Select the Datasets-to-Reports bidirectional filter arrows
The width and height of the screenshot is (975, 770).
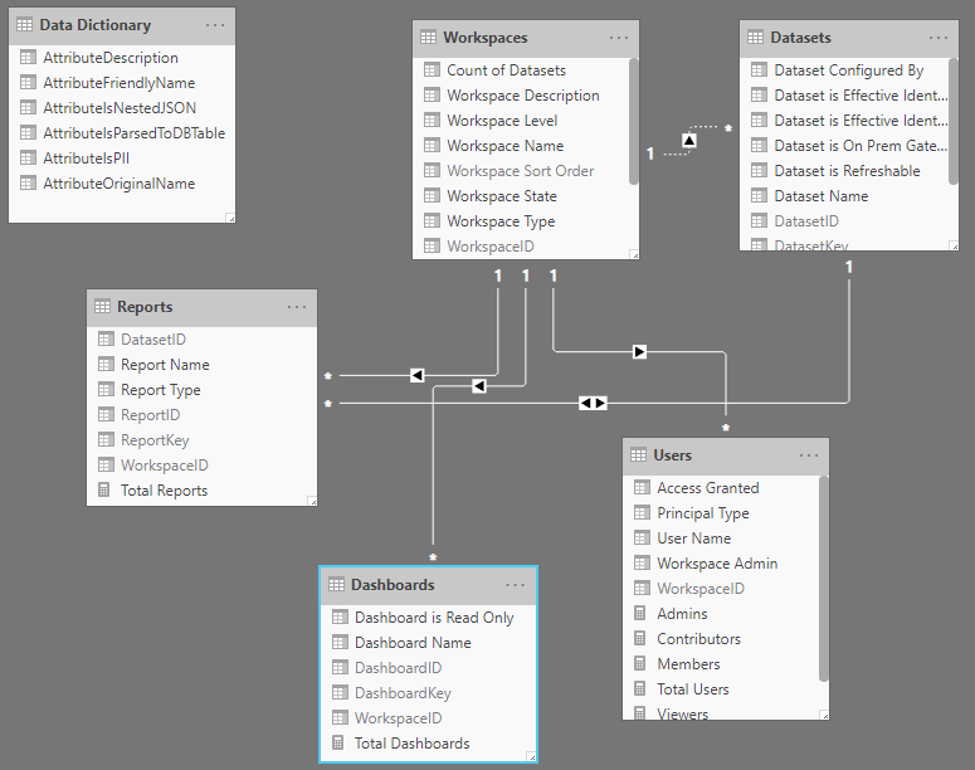(593, 403)
